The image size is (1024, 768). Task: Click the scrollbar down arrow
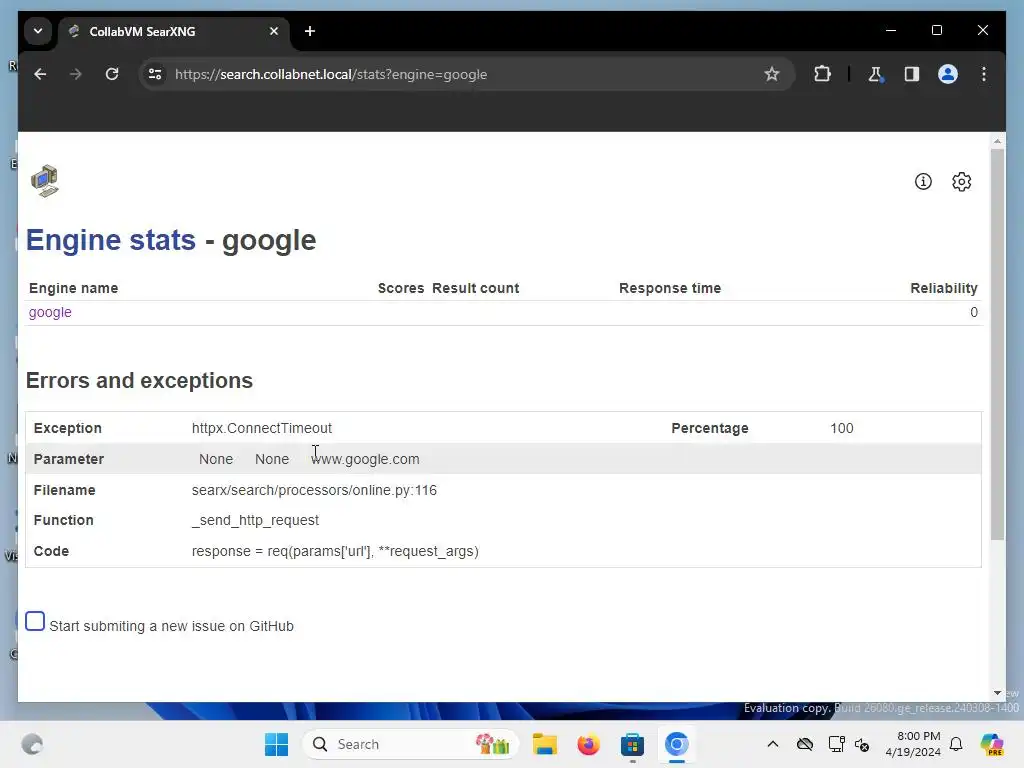(997, 693)
